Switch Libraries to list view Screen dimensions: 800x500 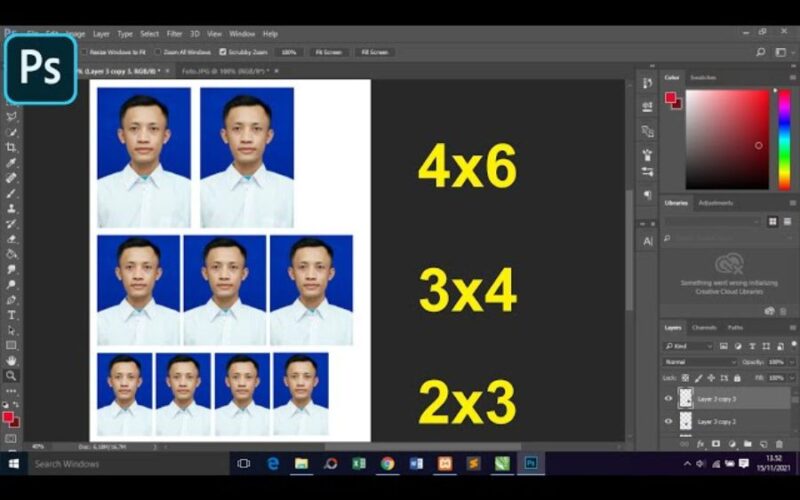[x=787, y=221]
